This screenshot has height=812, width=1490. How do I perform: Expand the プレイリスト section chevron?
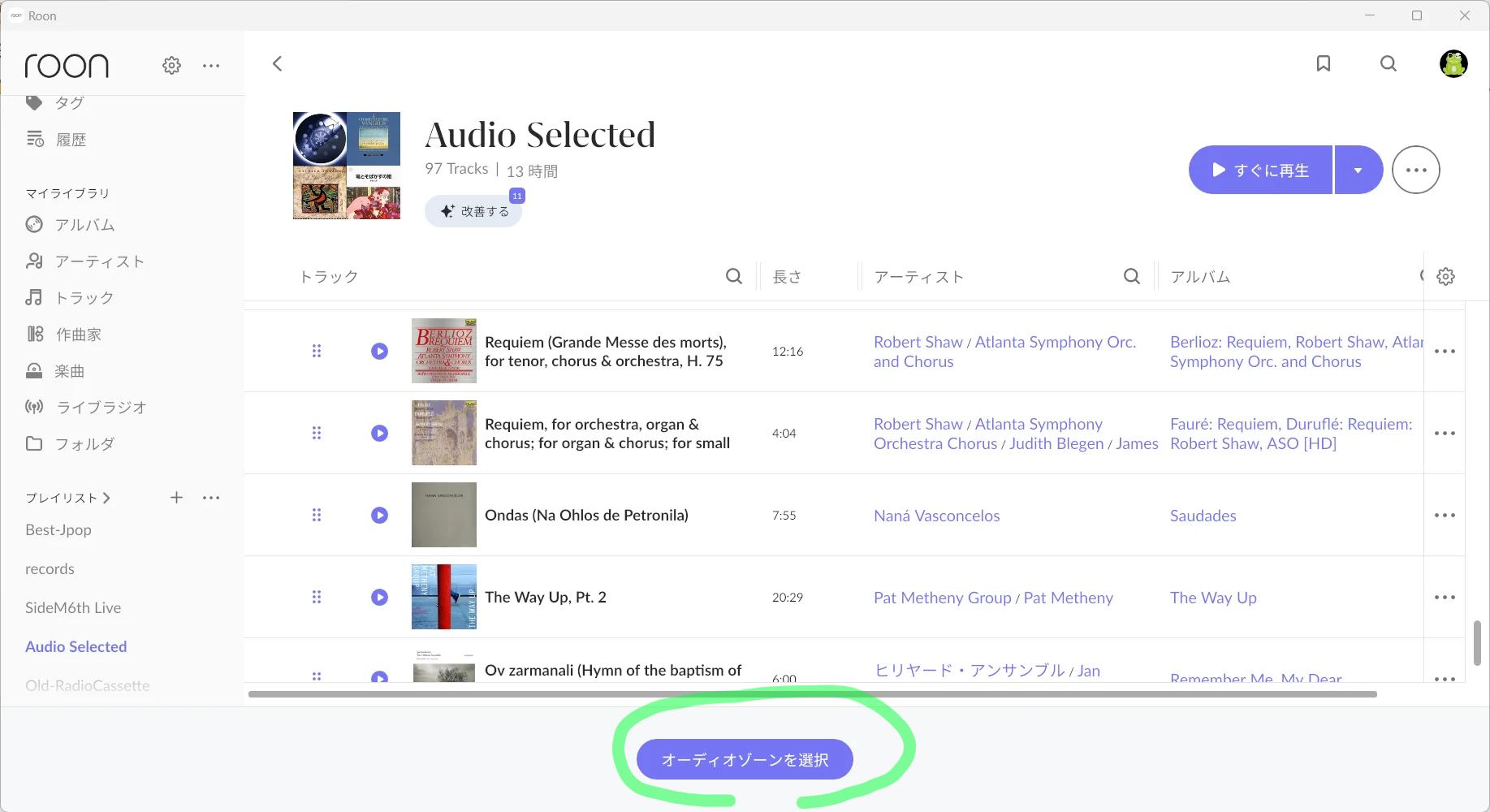pyautogui.click(x=106, y=498)
